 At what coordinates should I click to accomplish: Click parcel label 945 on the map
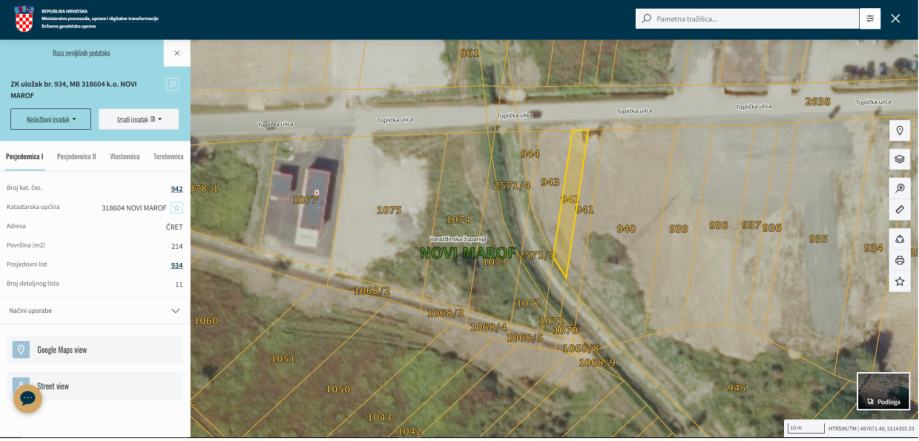tap(737, 388)
